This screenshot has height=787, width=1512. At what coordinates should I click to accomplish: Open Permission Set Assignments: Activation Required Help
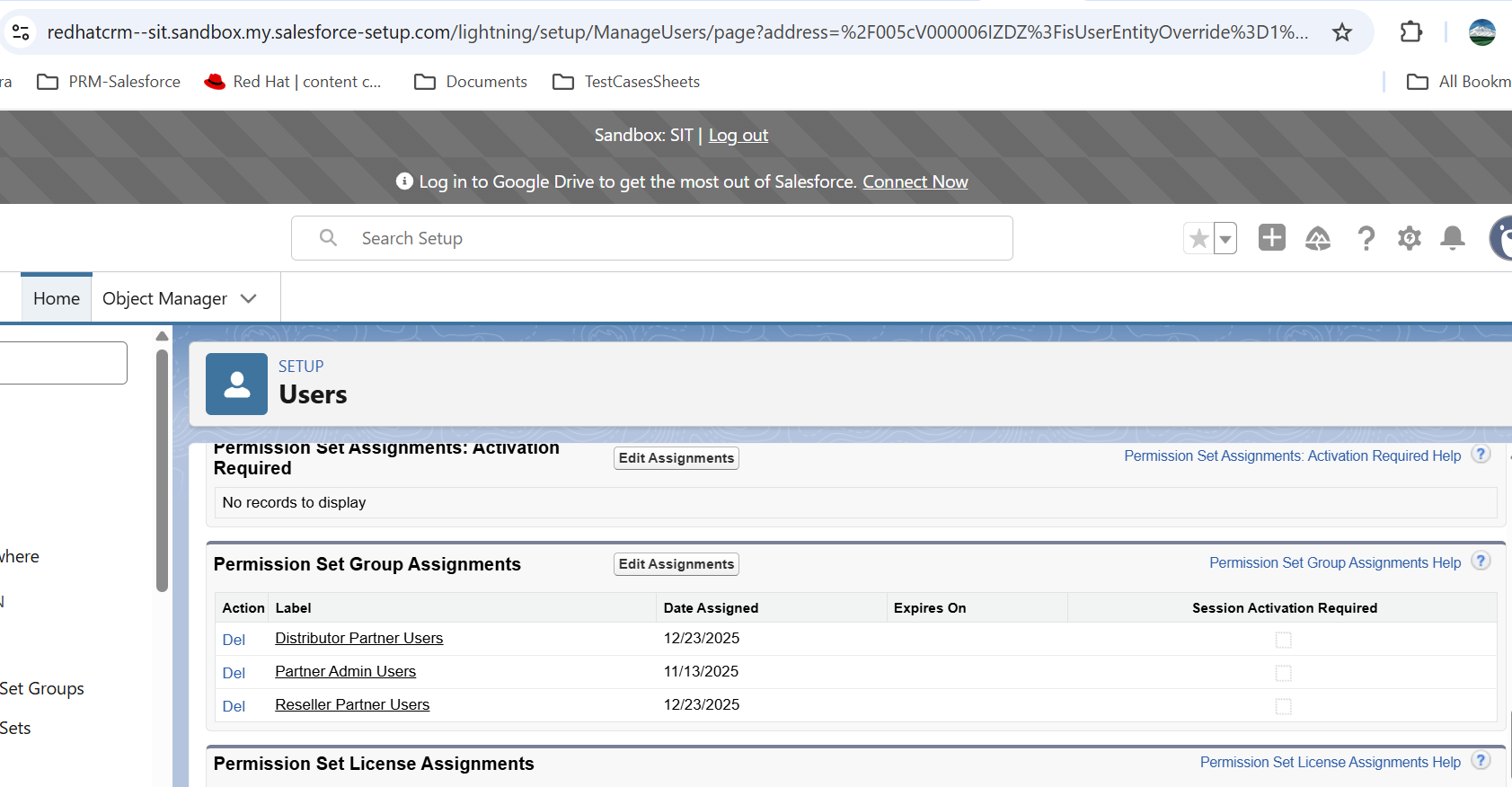pyautogui.click(x=1293, y=456)
